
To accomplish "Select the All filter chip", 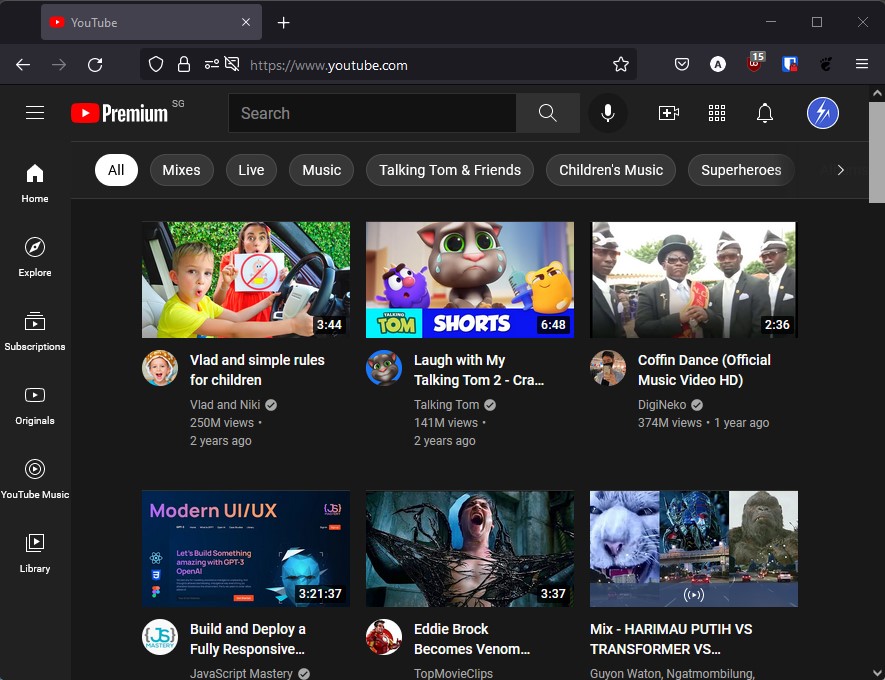I will (116, 170).
